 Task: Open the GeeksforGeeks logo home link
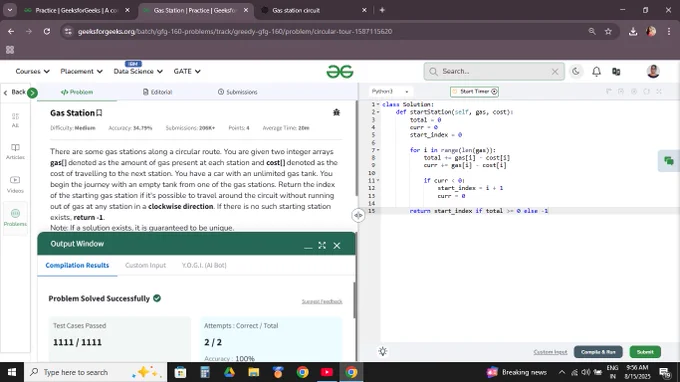(x=340, y=72)
